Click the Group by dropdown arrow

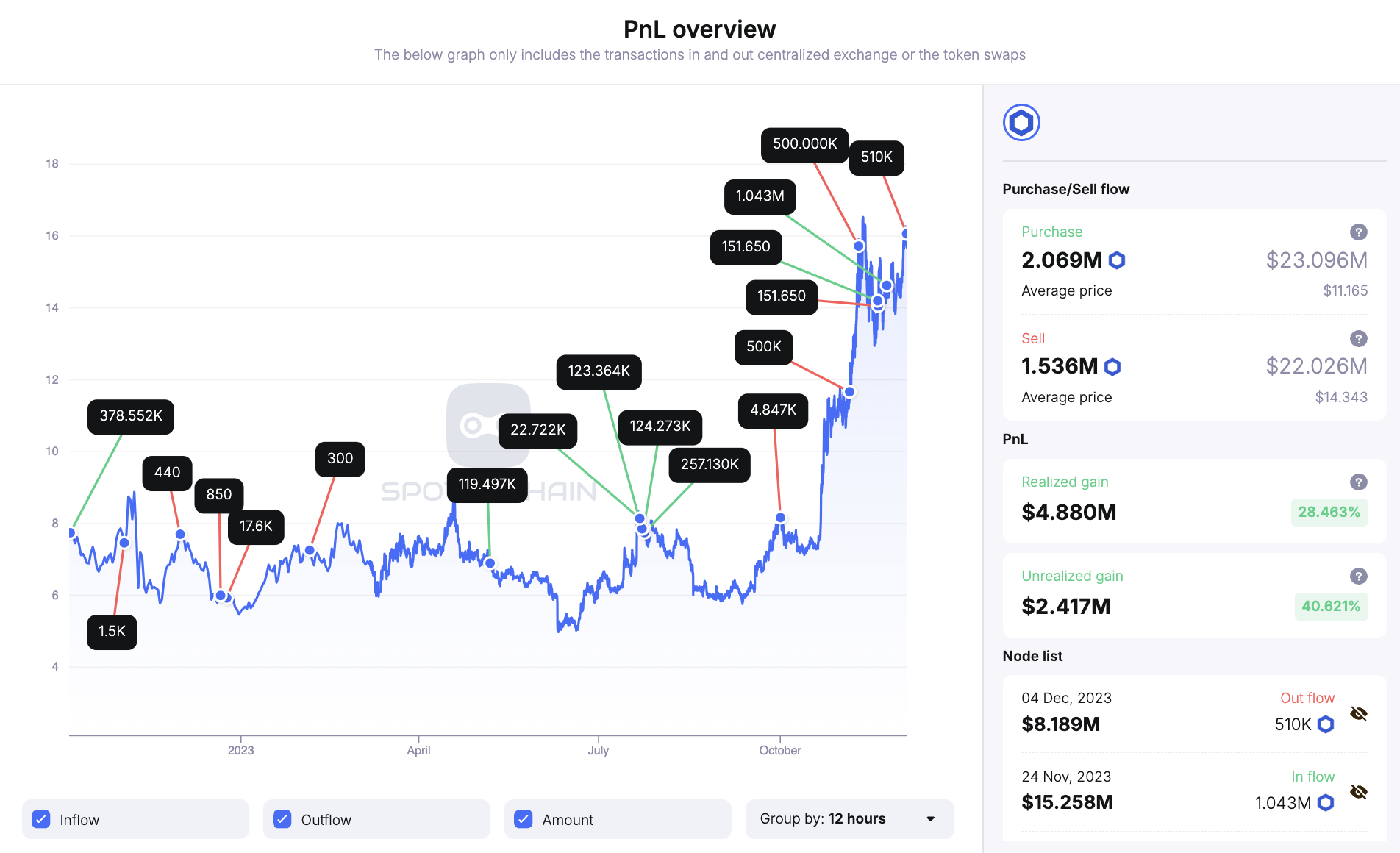[x=930, y=819]
